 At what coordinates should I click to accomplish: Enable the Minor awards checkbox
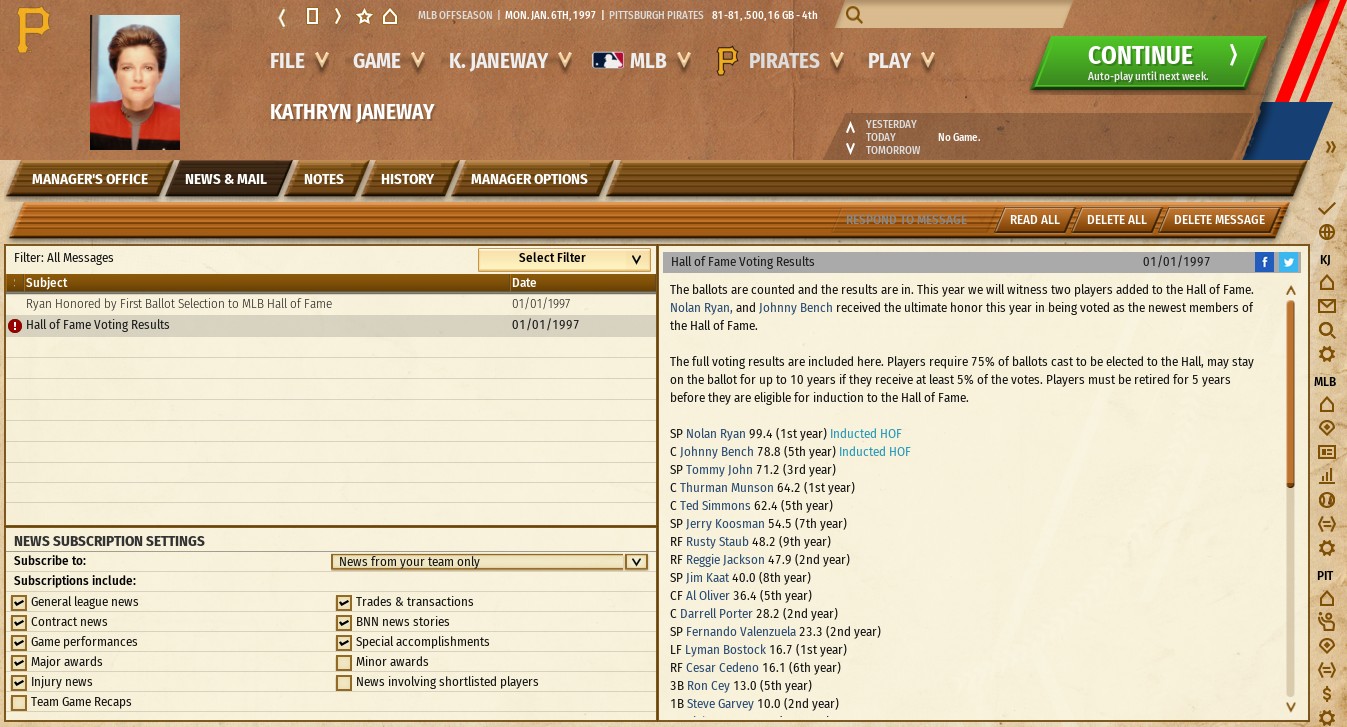[344, 662]
